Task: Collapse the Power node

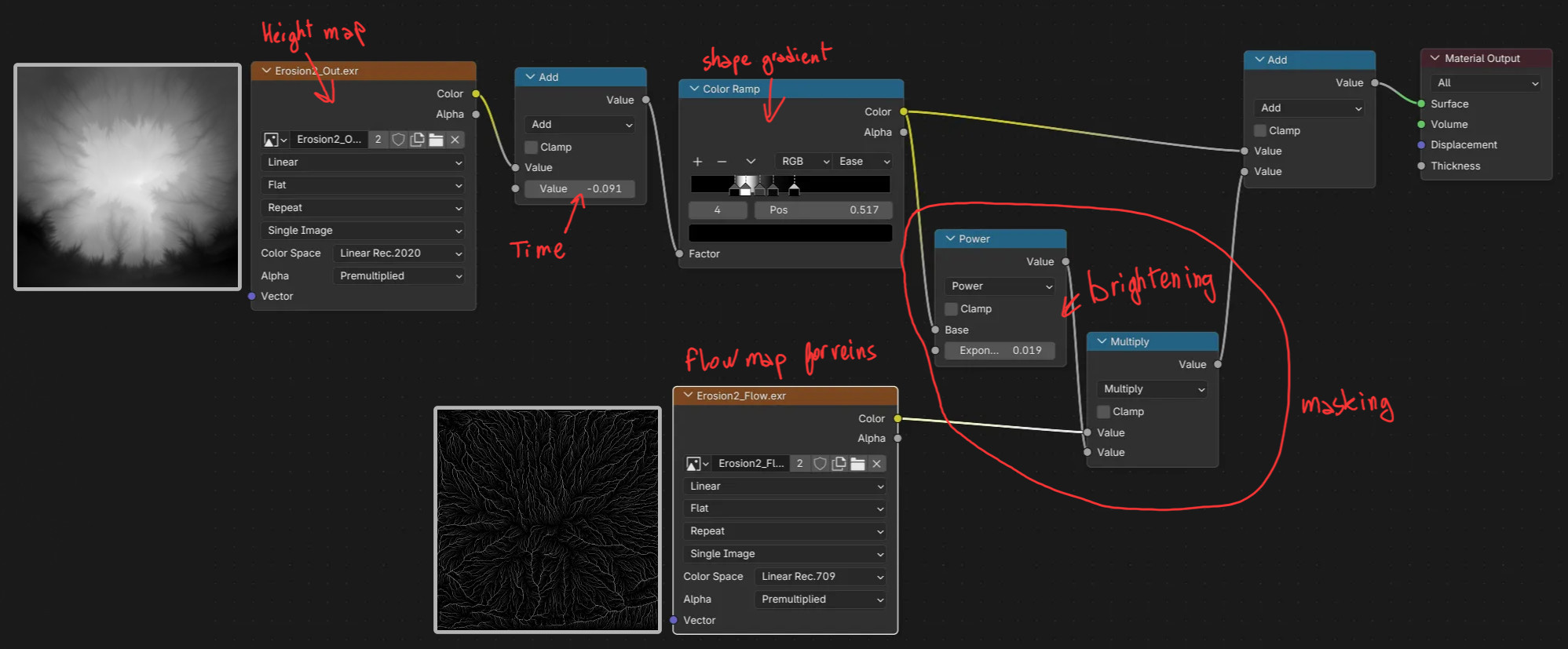Action: click(x=950, y=239)
